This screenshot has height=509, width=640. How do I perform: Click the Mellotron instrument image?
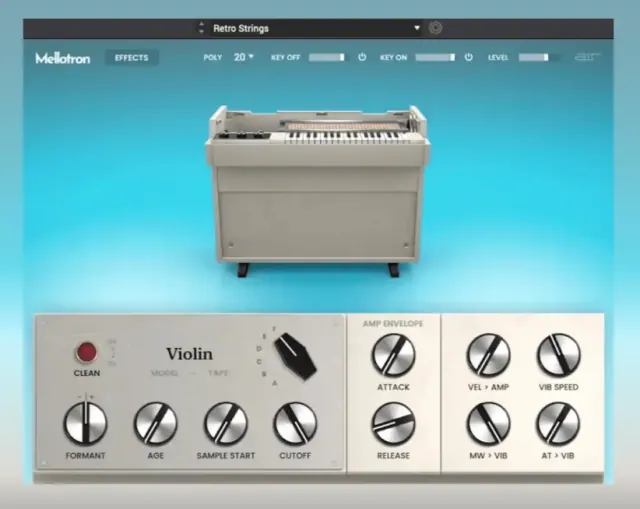[317, 190]
